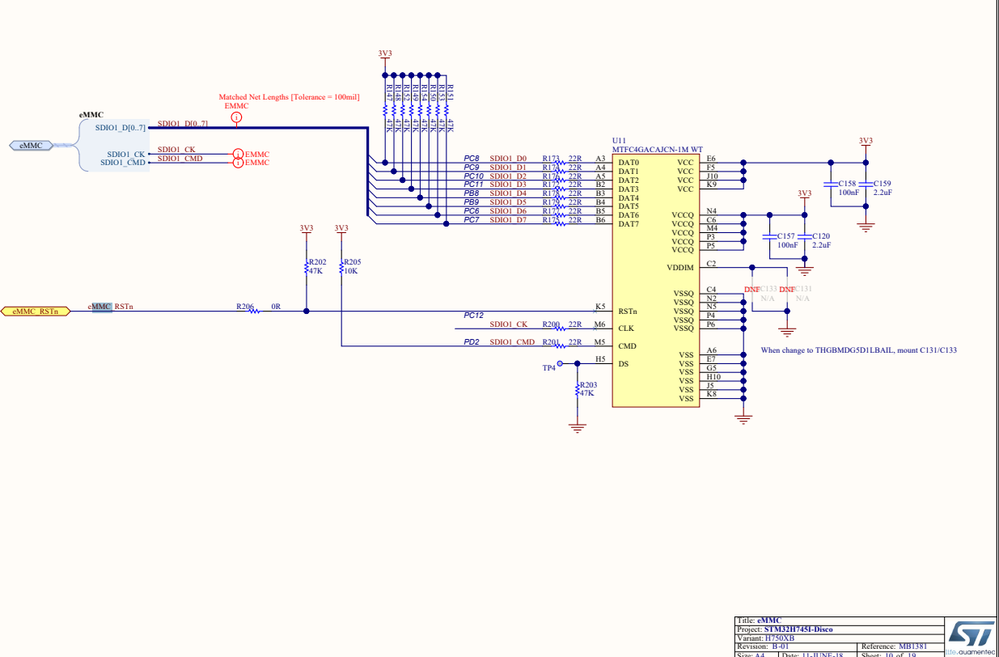Click Title eMMC field in title block

(759, 621)
